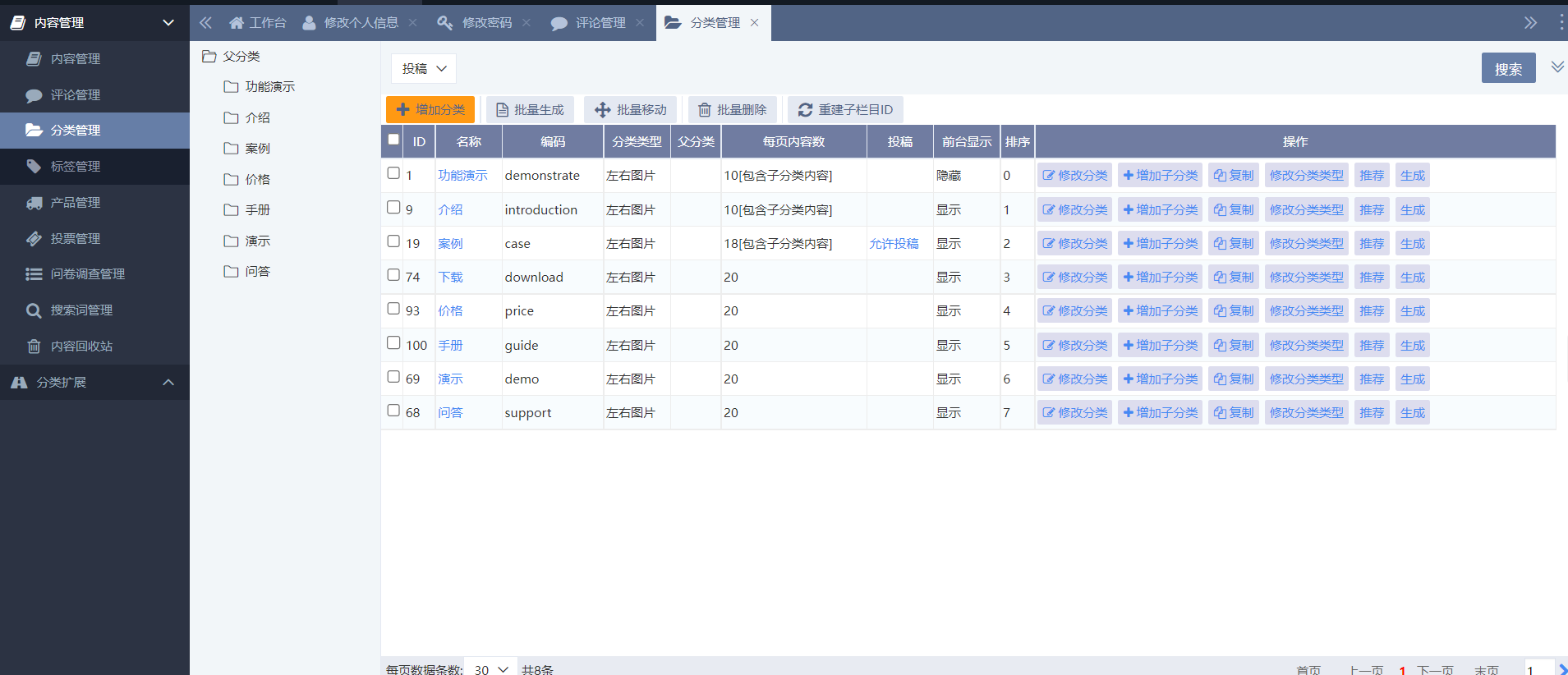Image resolution: width=1568 pixels, height=675 pixels.
Task: Click the folder icon beside 功能演示 in tree
Action: tap(232, 87)
